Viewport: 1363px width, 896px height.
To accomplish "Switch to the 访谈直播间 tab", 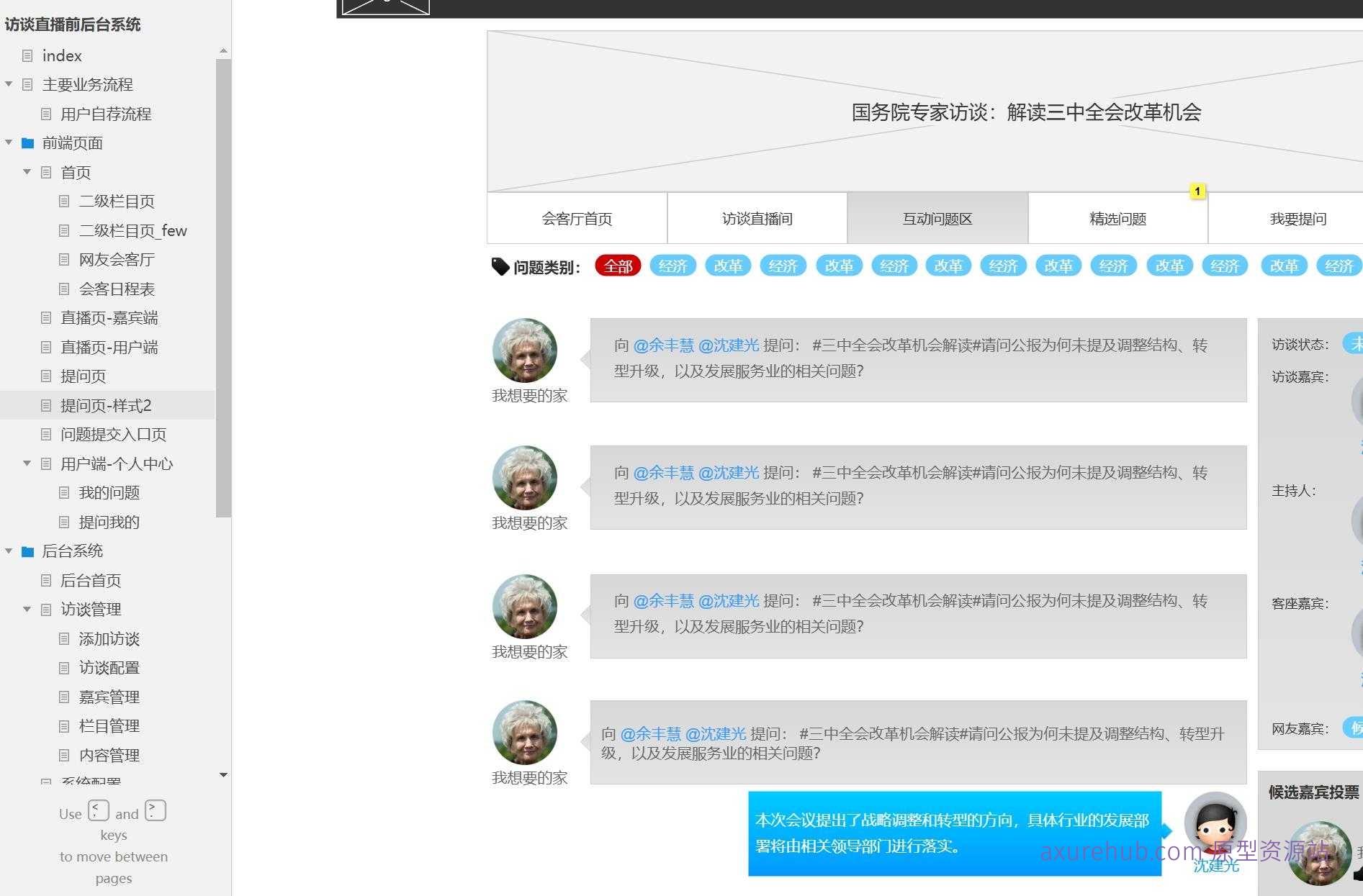I will (757, 219).
